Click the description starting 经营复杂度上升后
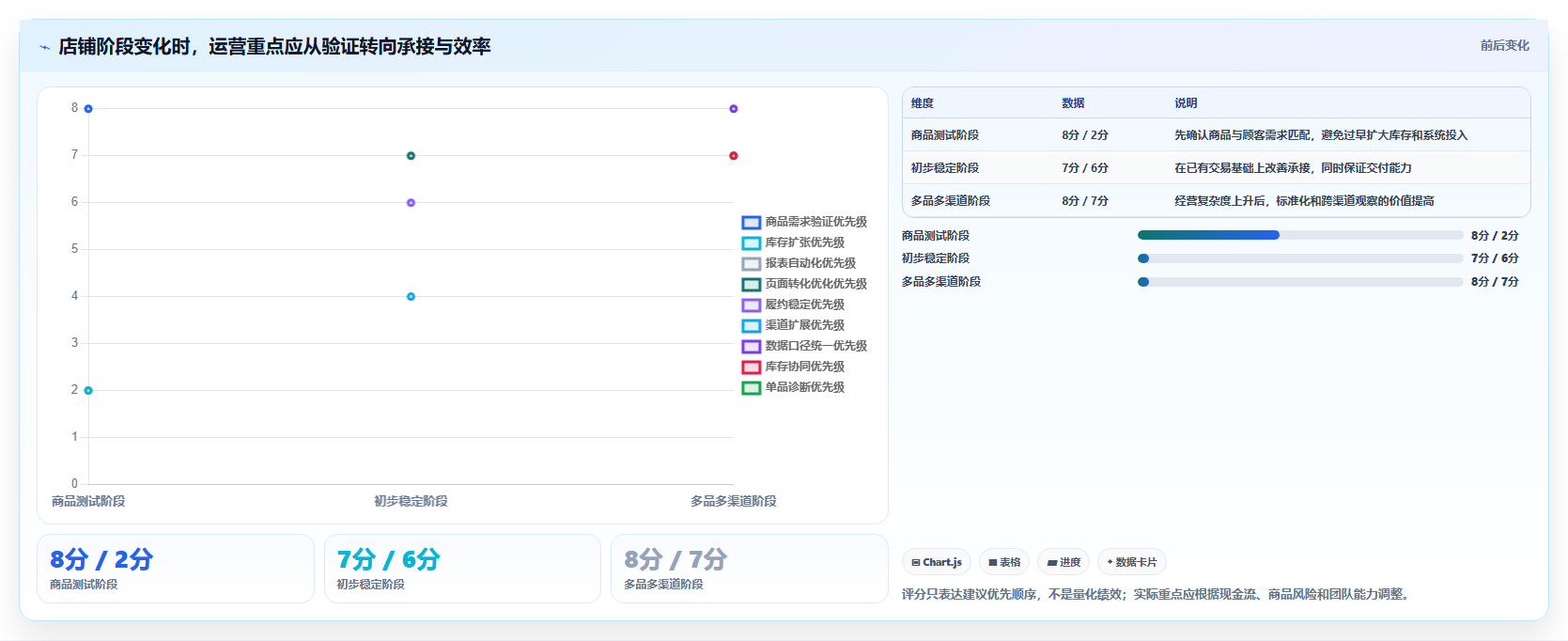 [x=1304, y=201]
